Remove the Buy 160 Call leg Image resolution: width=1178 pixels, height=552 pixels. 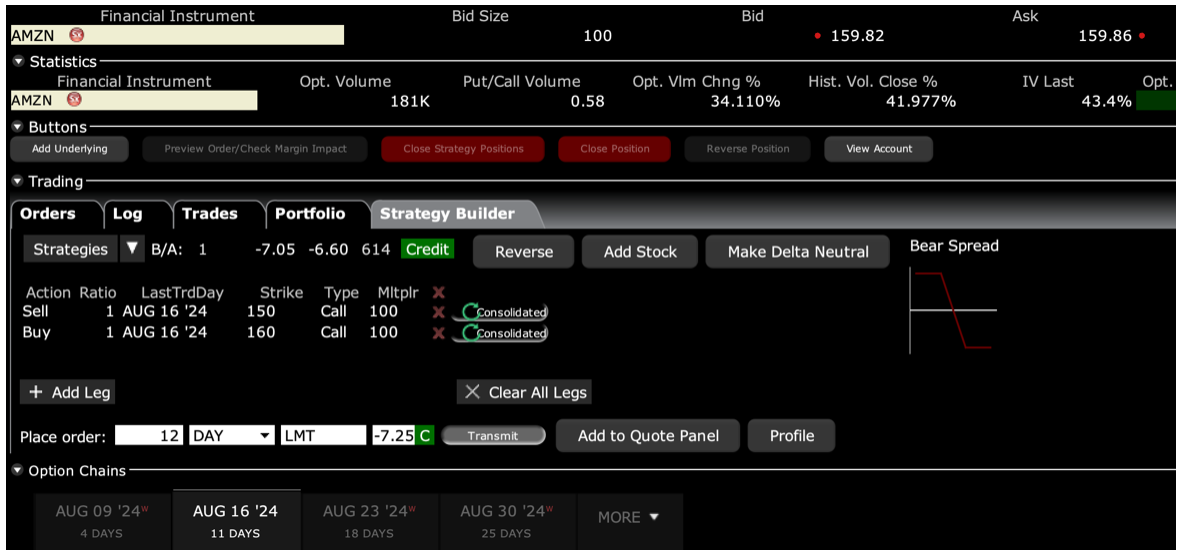click(x=438, y=333)
